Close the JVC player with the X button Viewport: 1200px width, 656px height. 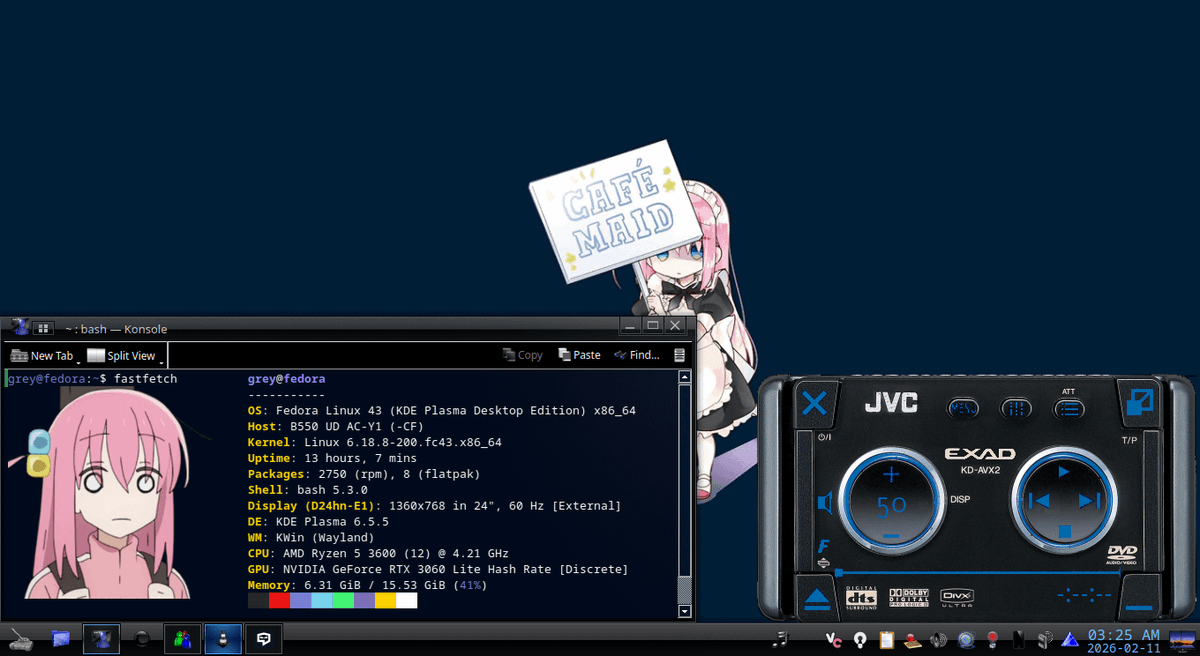(815, 404)
